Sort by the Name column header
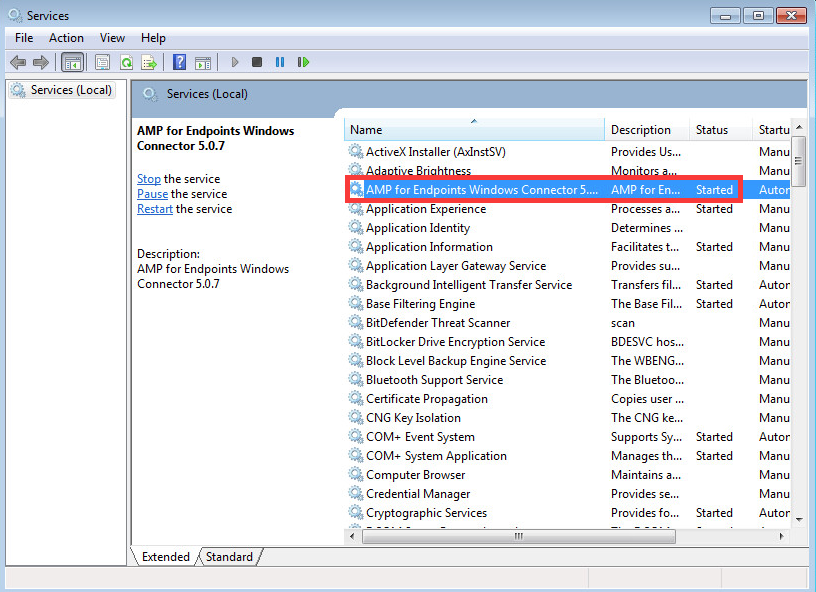Viewport: 816px width, 592px height. 474,130
